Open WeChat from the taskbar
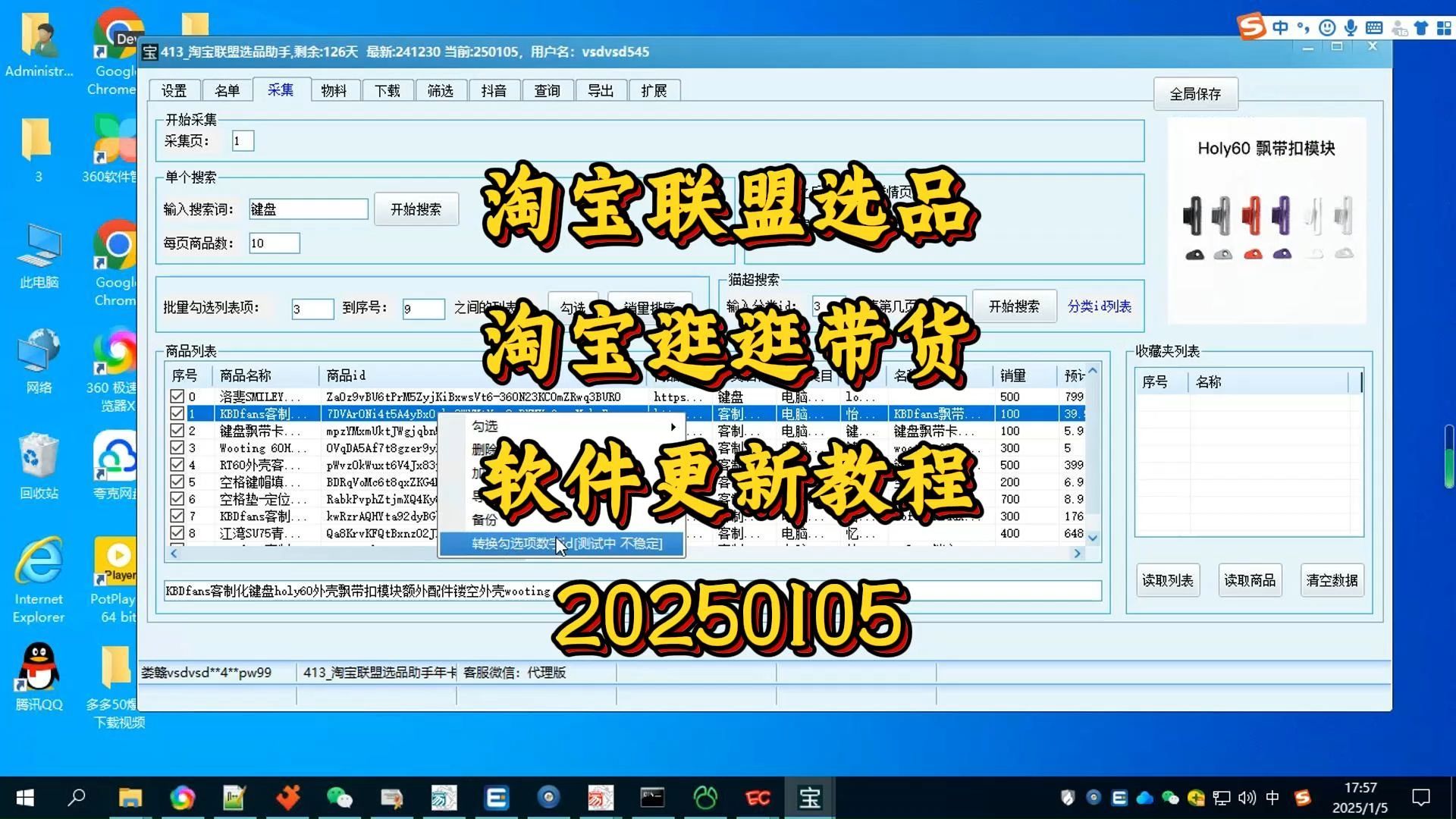Image resolution: width=1456 pixels, height=819 pixels. point(339,798)
